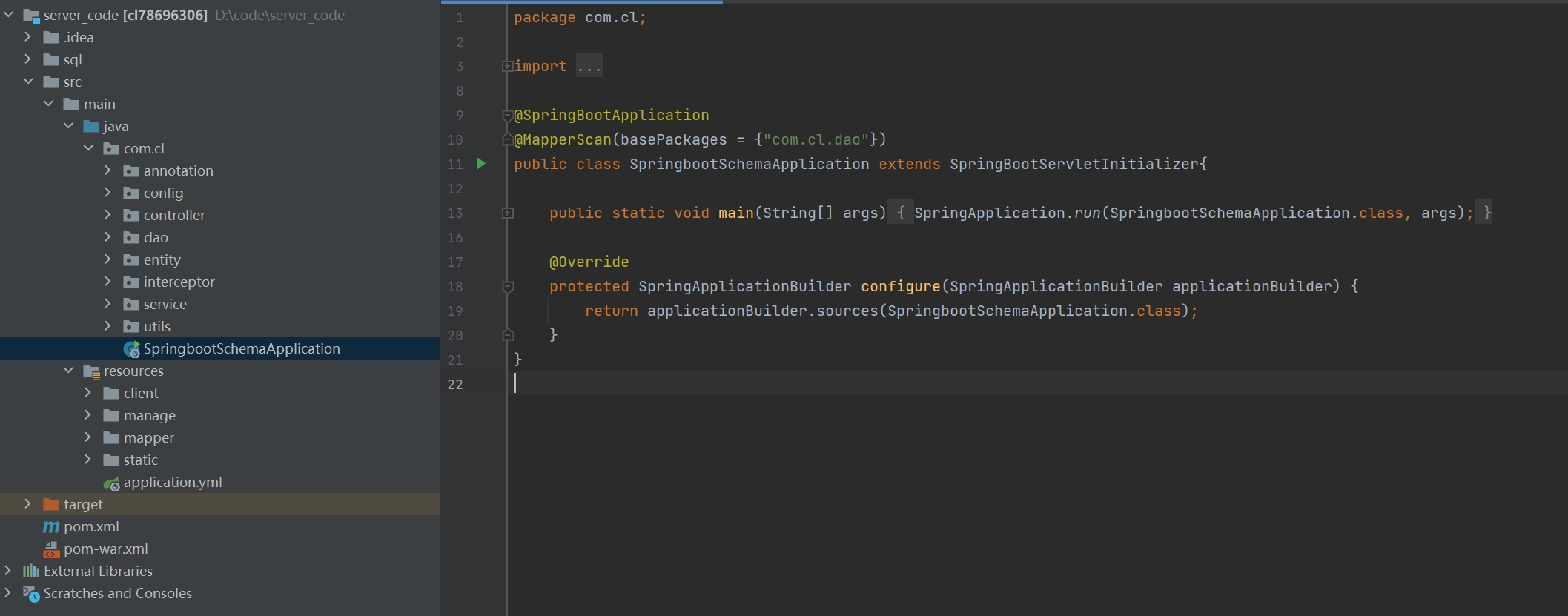Click the main method name on line 13
Screen dimensions: 1568x616
(x=735, y=213)
